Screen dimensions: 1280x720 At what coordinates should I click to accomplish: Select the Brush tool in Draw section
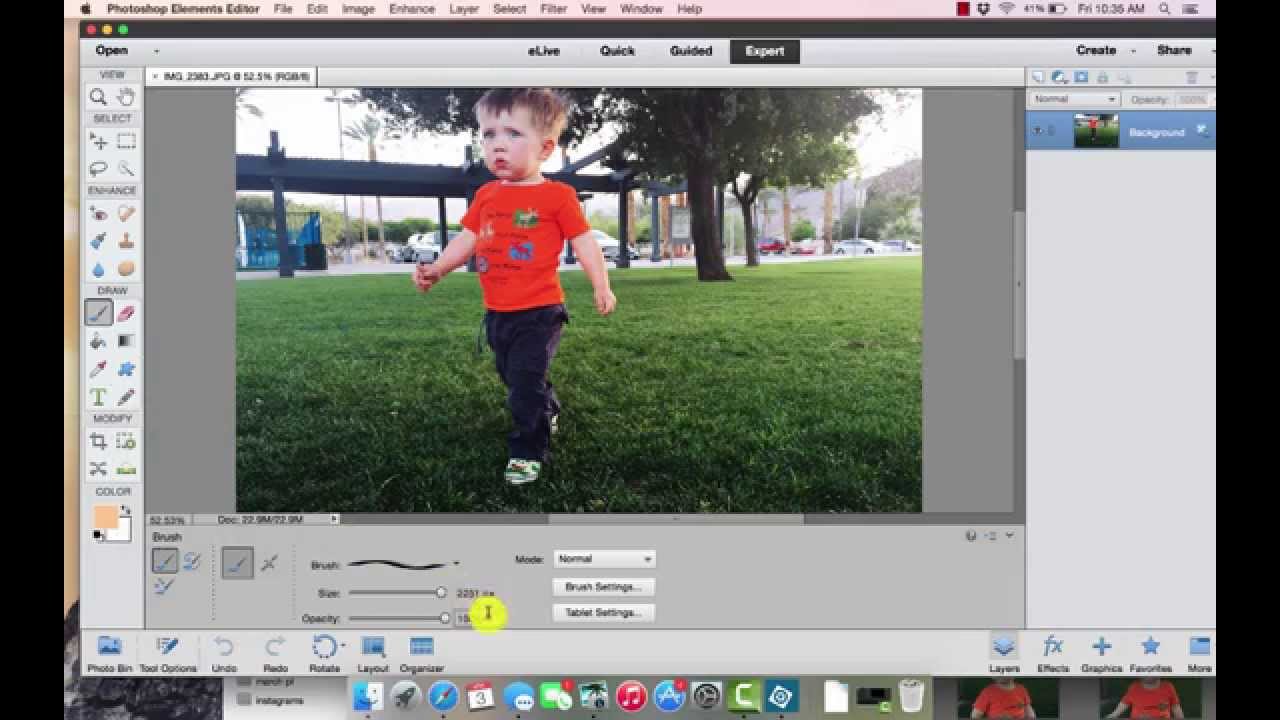point(98,313)
